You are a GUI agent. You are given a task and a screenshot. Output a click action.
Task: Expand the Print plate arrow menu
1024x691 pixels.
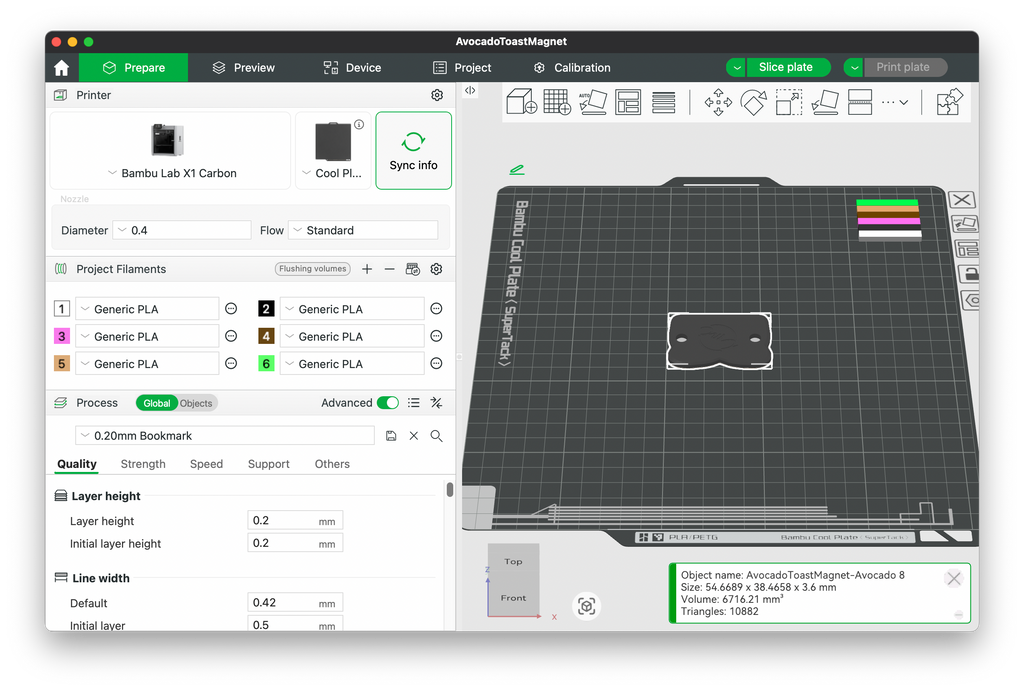click(x=854, y=67)
